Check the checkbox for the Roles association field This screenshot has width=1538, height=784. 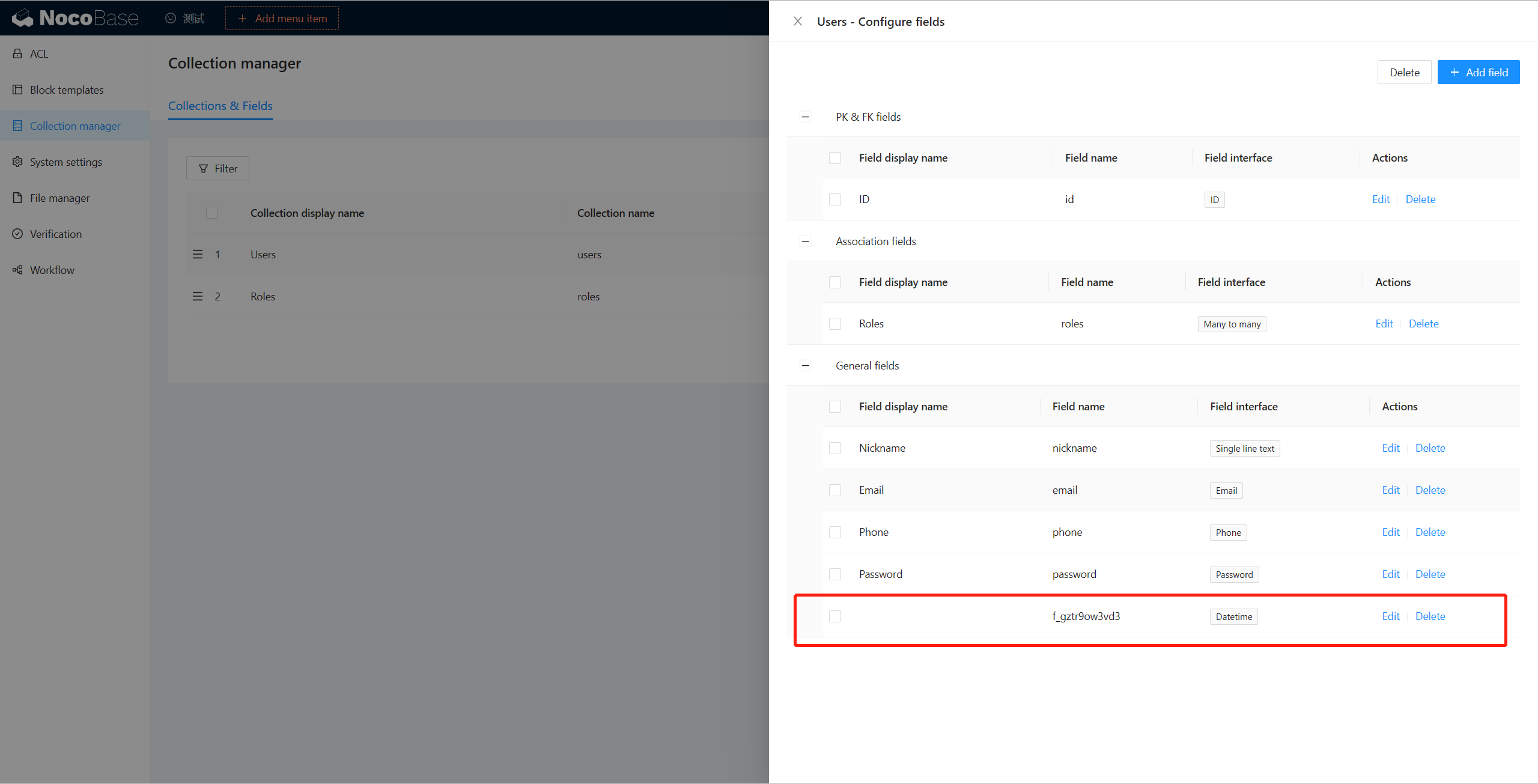[835, 323]
